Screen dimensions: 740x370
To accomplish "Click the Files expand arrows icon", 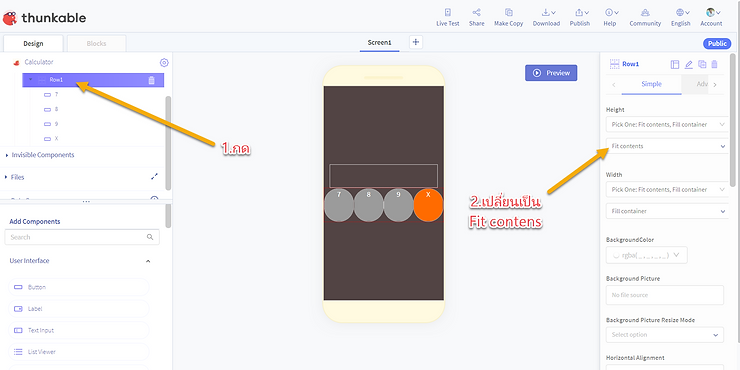I will (154, 177).
